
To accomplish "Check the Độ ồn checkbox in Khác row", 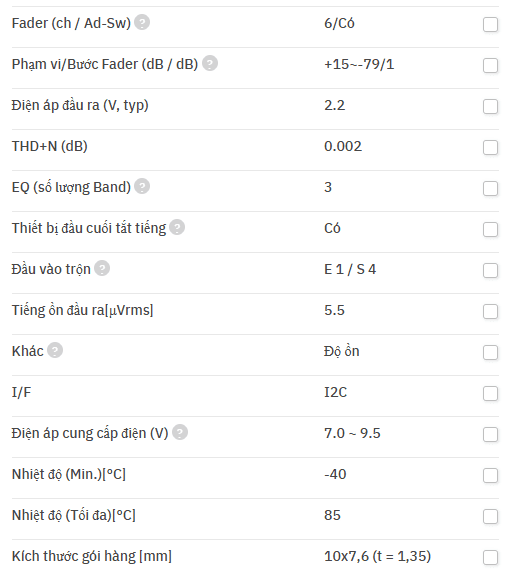I will pos(490,352).
